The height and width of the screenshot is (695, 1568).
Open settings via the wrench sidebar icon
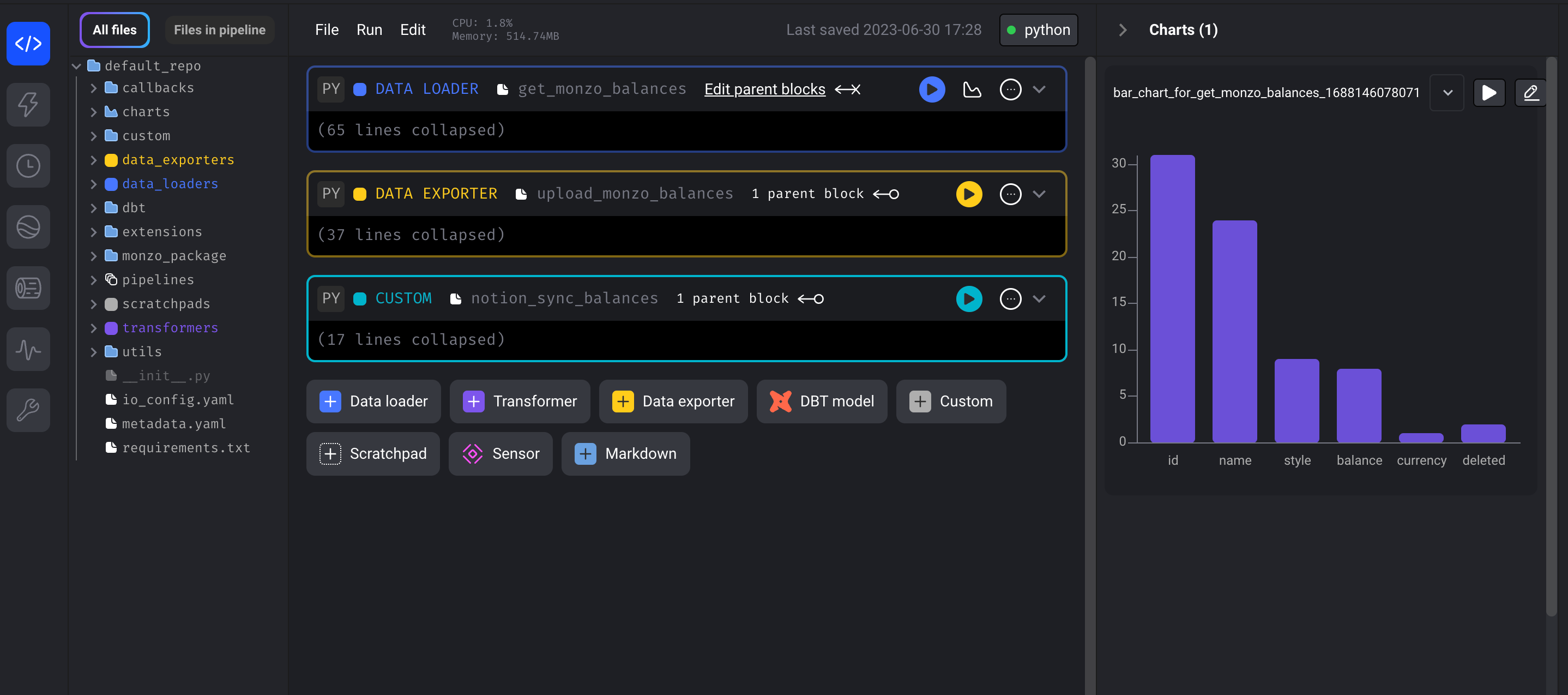pos(28,410)
